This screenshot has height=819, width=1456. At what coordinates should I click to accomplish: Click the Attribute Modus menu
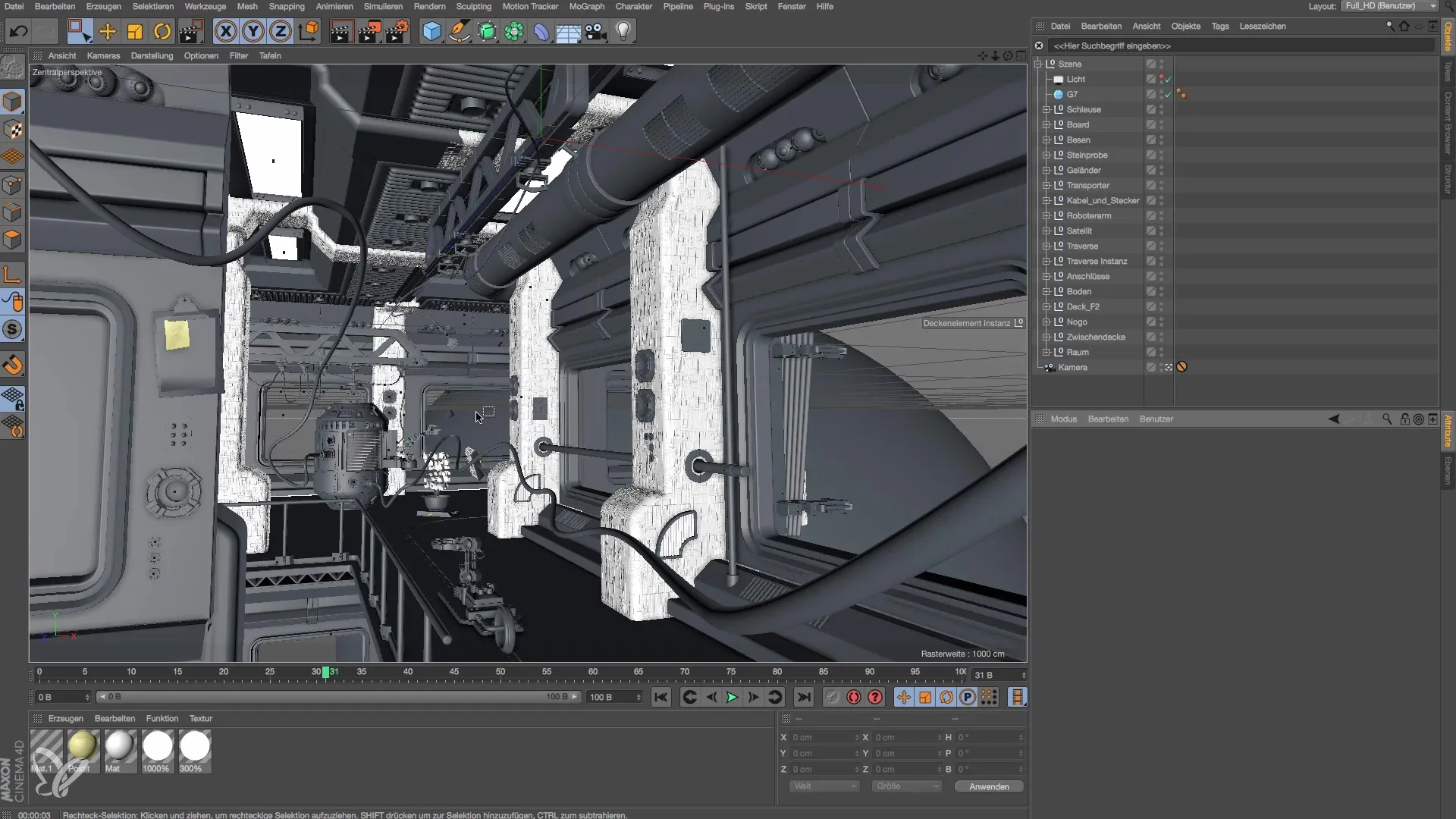[1063, 419]
